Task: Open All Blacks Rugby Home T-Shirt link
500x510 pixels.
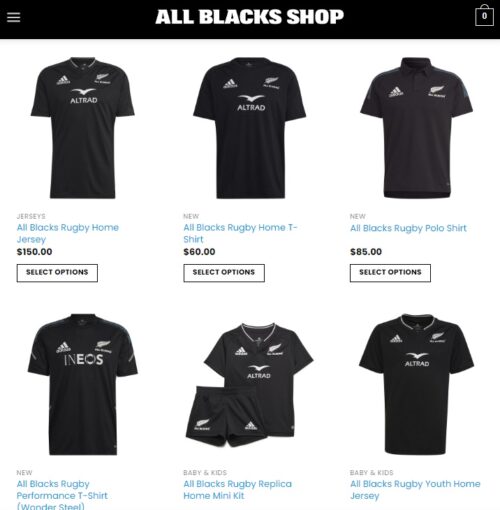Action: tap(240, 233)
